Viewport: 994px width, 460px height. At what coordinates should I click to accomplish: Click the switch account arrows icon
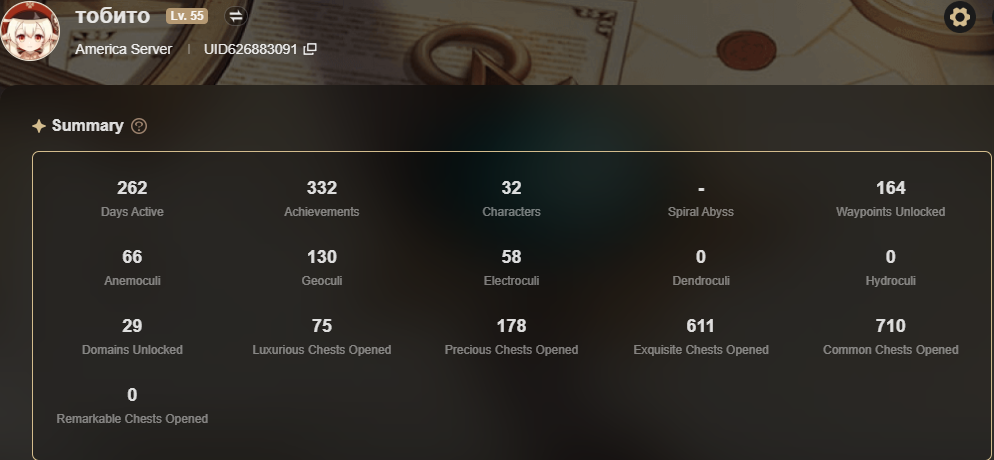coord(236,16)
